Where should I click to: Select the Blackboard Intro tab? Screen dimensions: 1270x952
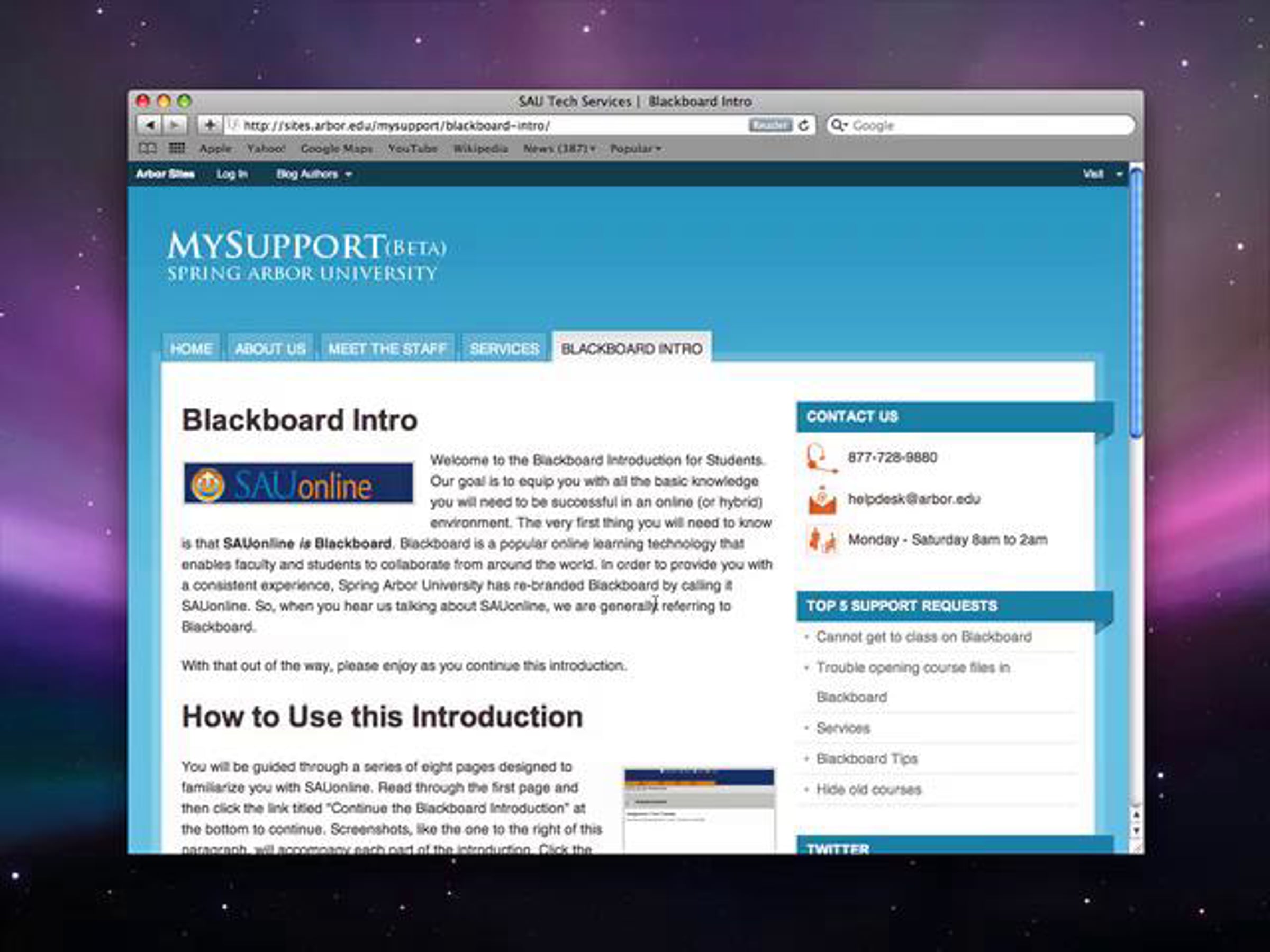(x=631, y=349)
